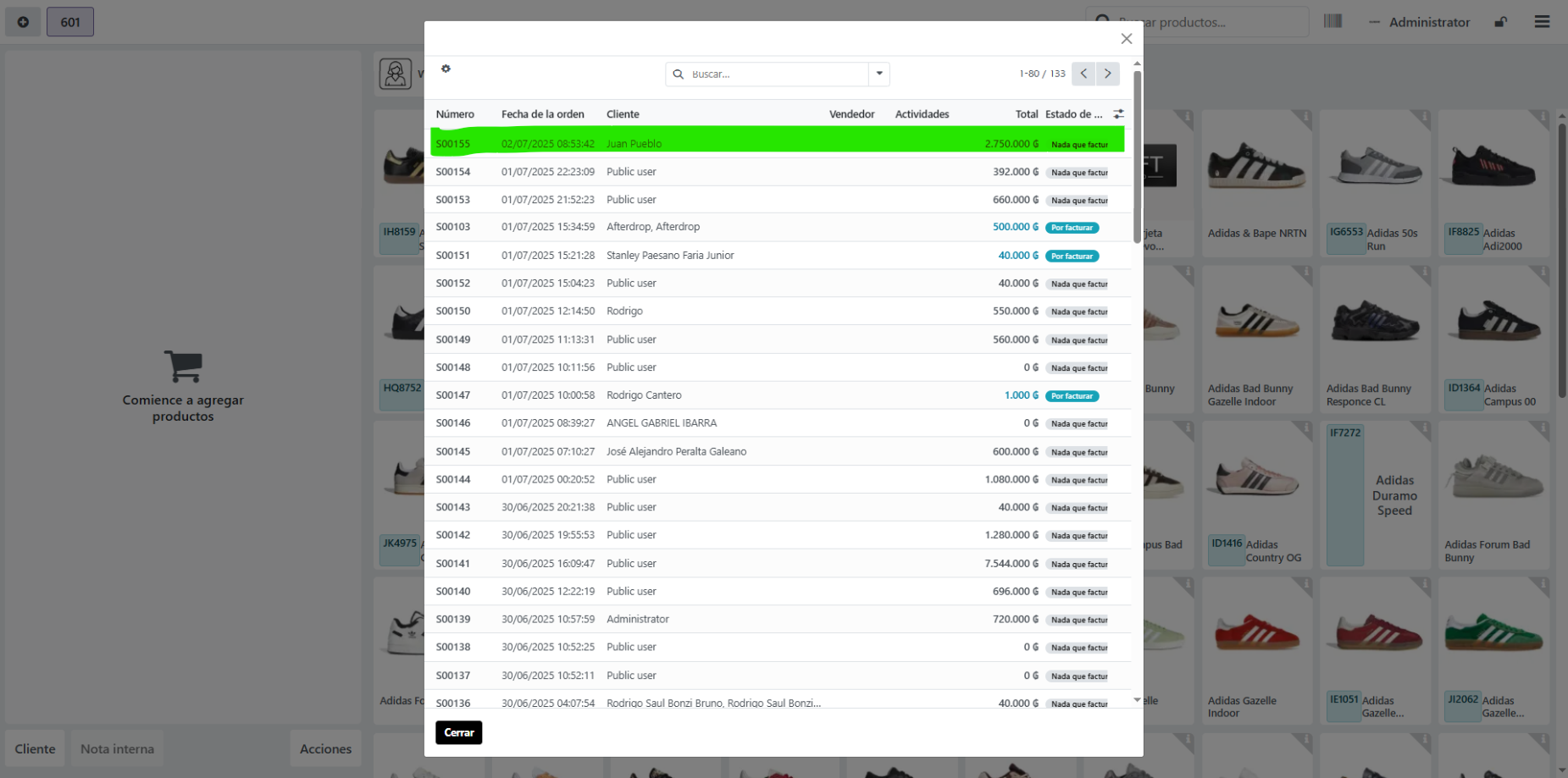This screenshot has width=1568, height=778.
Task: Click the Nota interna button
Action: pos(117,748)
